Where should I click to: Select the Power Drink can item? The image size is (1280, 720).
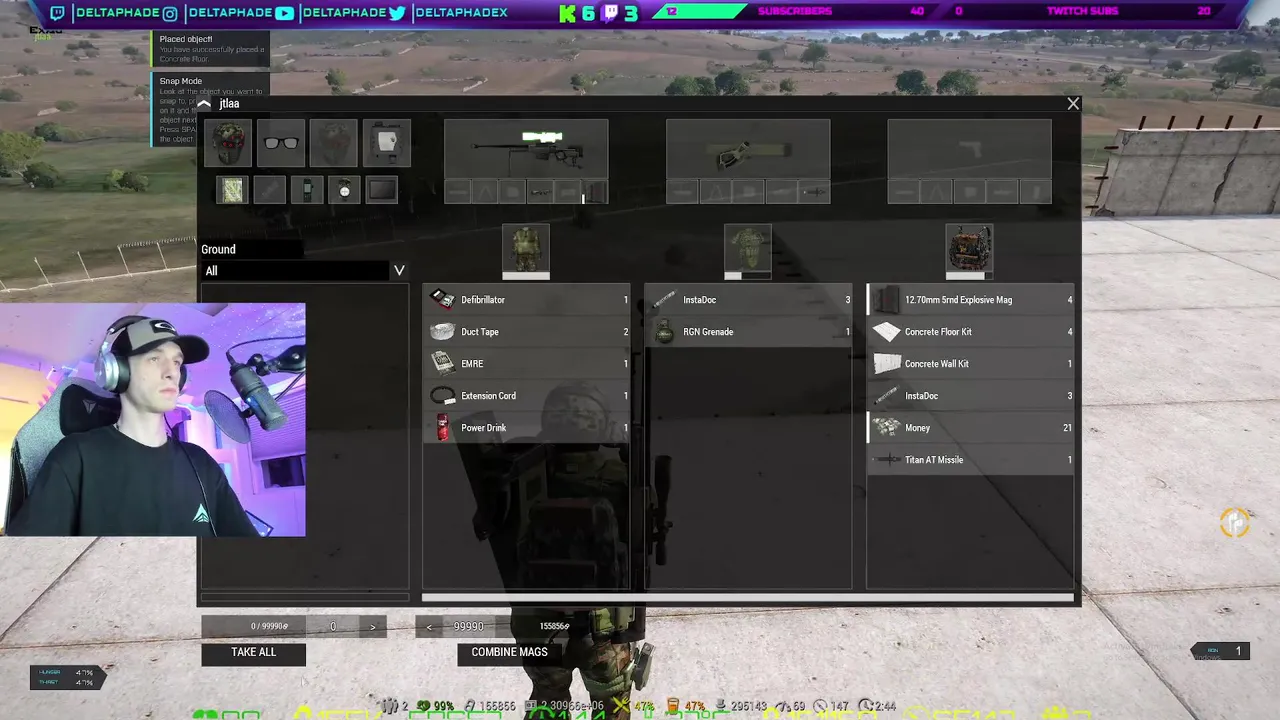[x=526, y=428]
